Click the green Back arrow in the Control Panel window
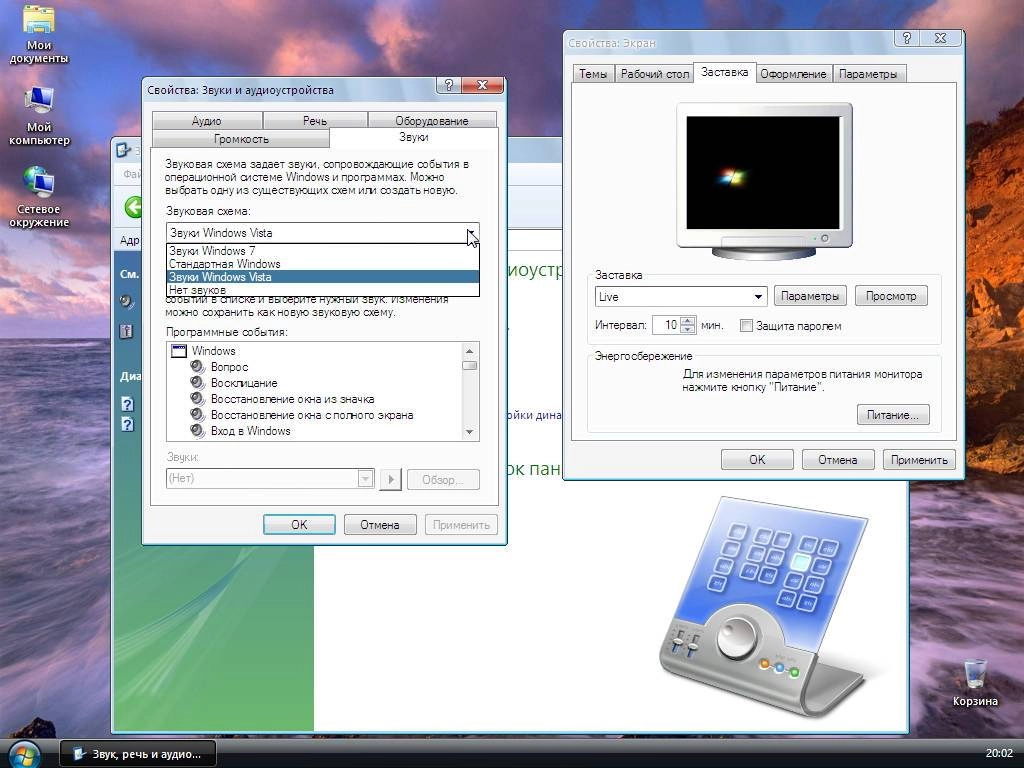 click(x=134, y=207)
